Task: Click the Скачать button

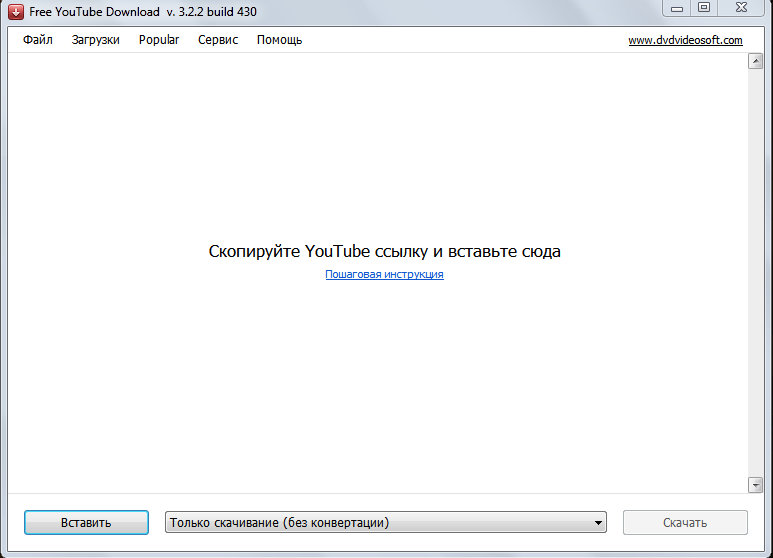Action: tap(685, 523)
